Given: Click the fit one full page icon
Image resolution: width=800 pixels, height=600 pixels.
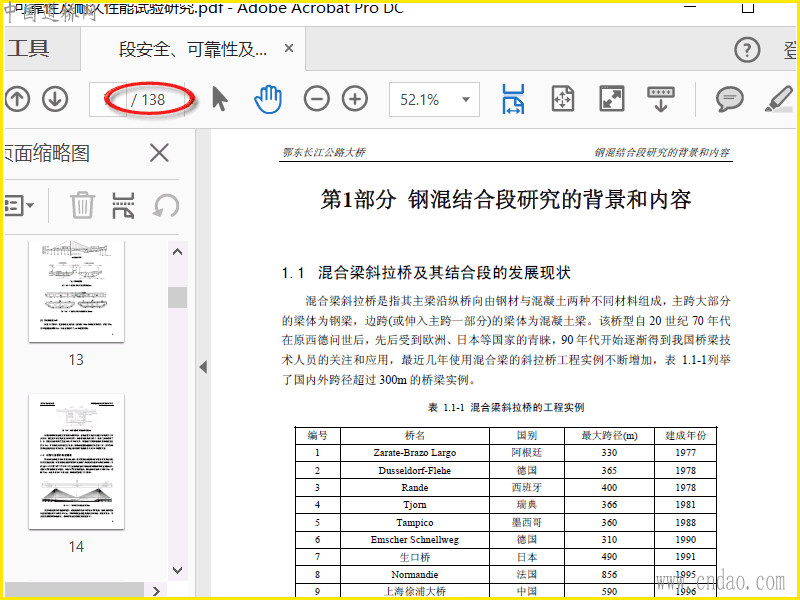Looking at the screenshot, I should click(x=563, y=99).
